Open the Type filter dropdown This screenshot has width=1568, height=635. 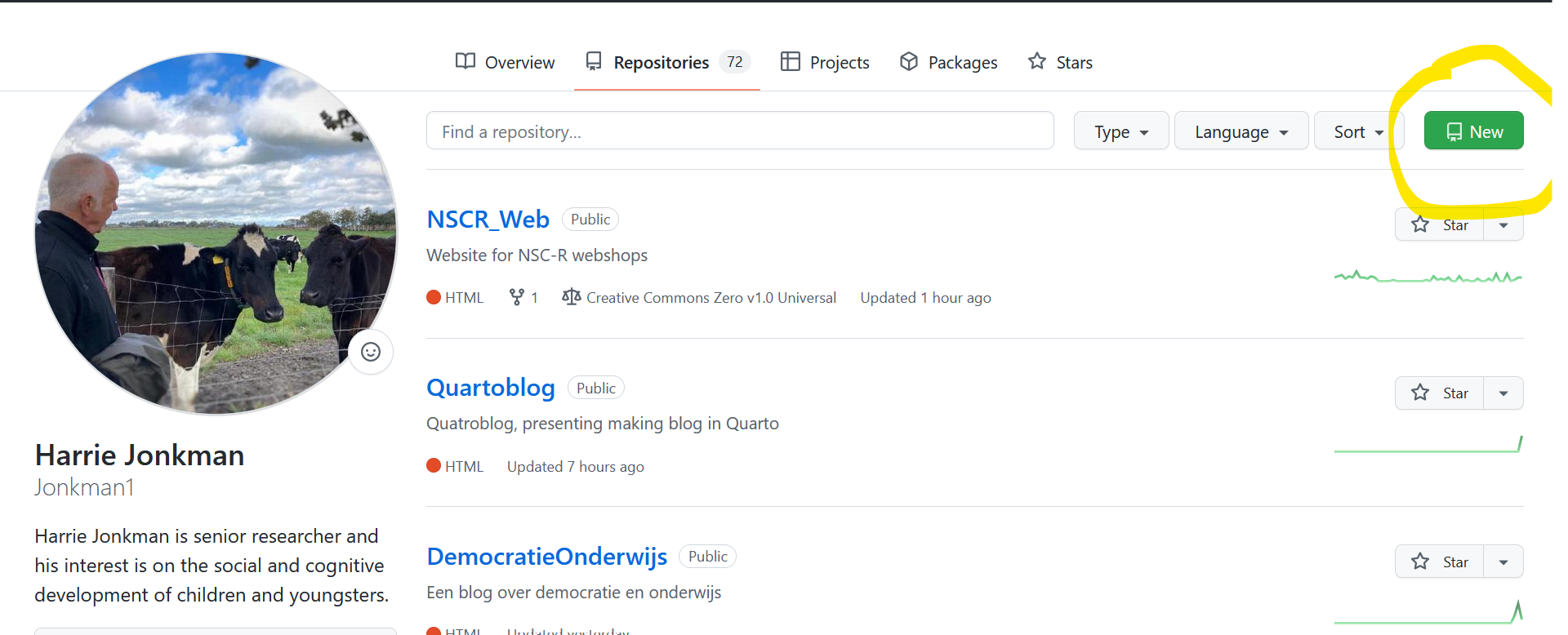click(1120, 131)
